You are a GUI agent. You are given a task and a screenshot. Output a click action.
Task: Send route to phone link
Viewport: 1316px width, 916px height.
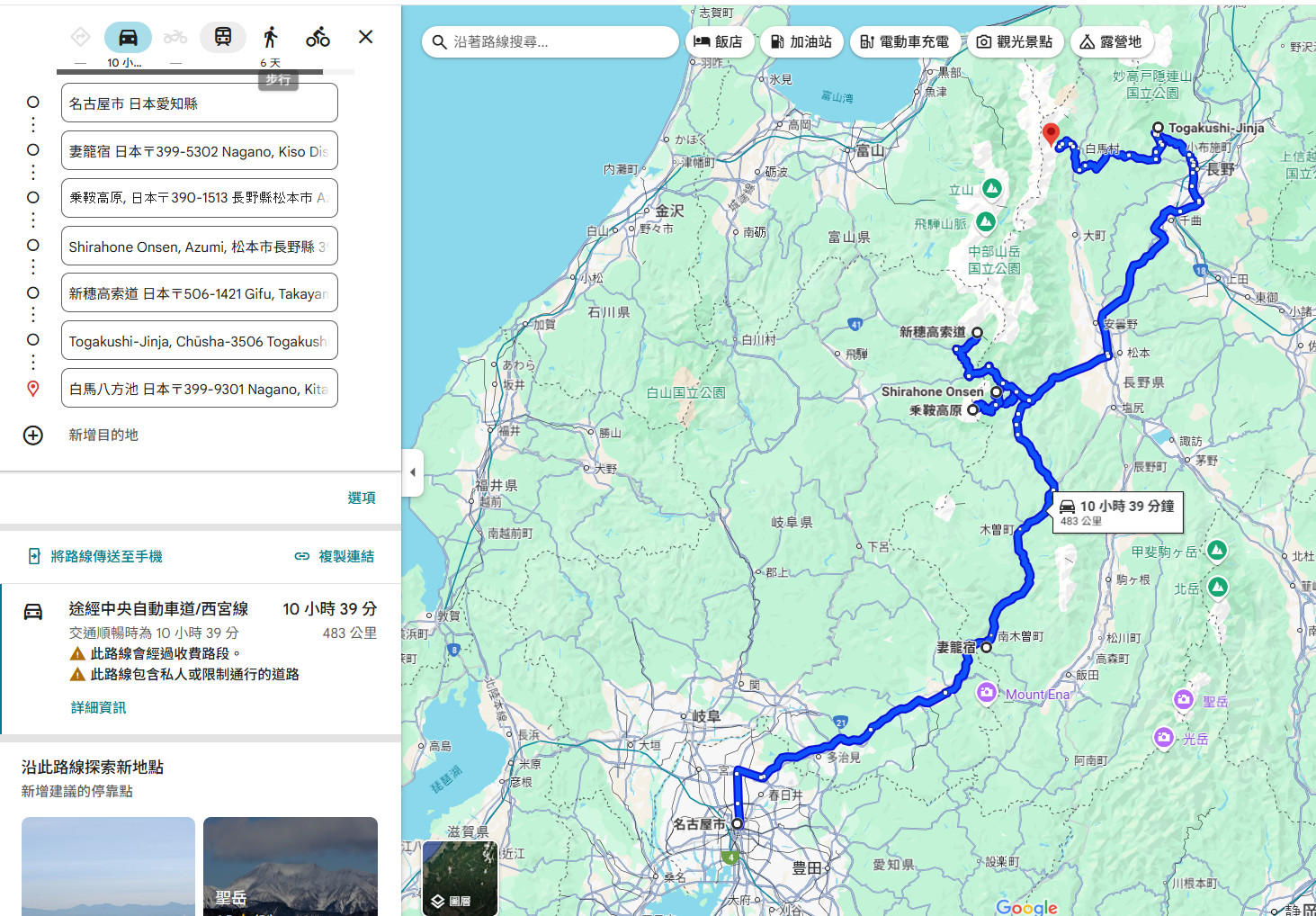(x=96, y=556)
